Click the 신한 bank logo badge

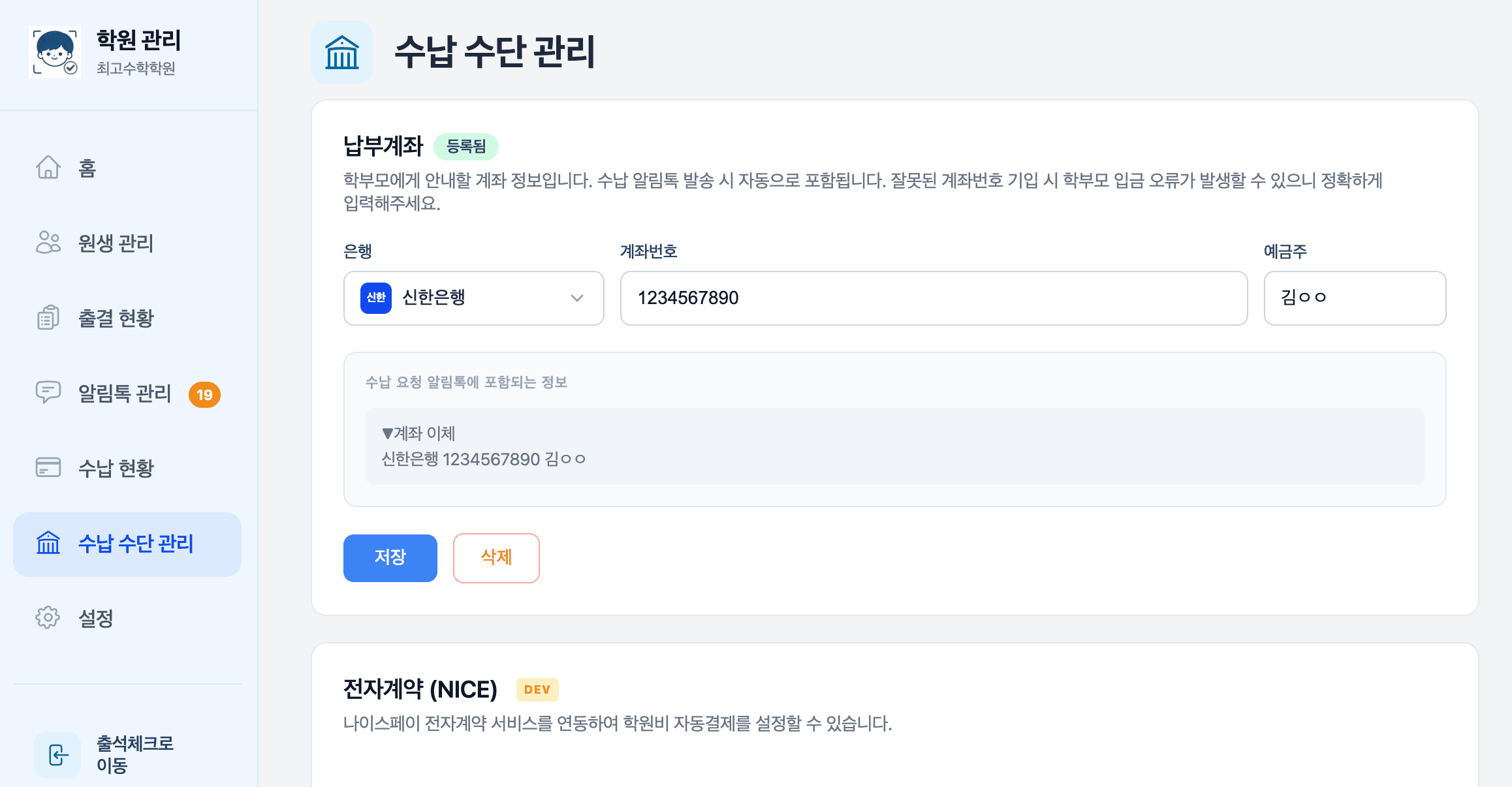(375, 298)
